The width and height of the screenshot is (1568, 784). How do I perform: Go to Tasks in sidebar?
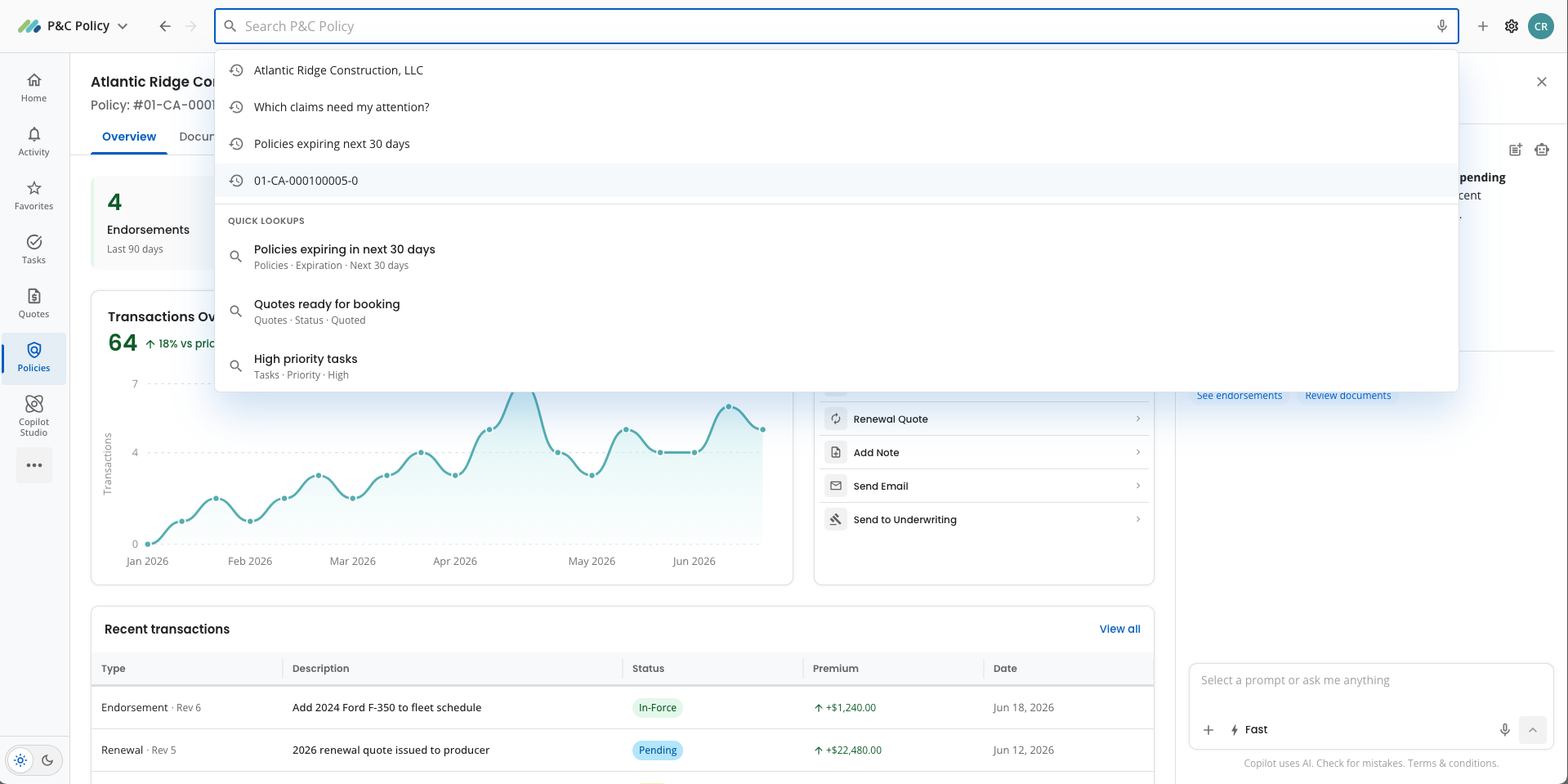[34, 249]
